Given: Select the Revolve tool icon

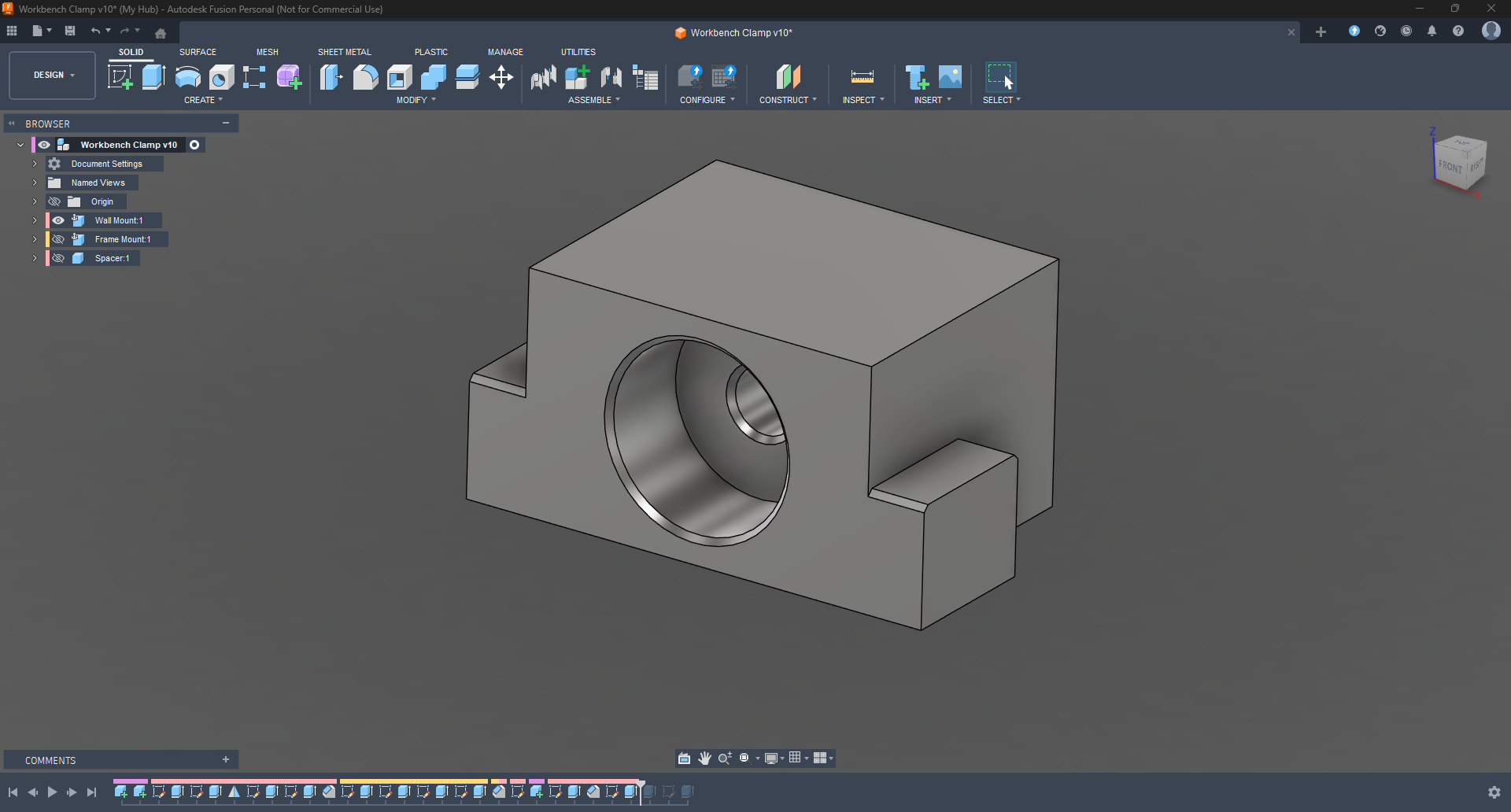Looking at the screenshot, I should click(187, 77).
